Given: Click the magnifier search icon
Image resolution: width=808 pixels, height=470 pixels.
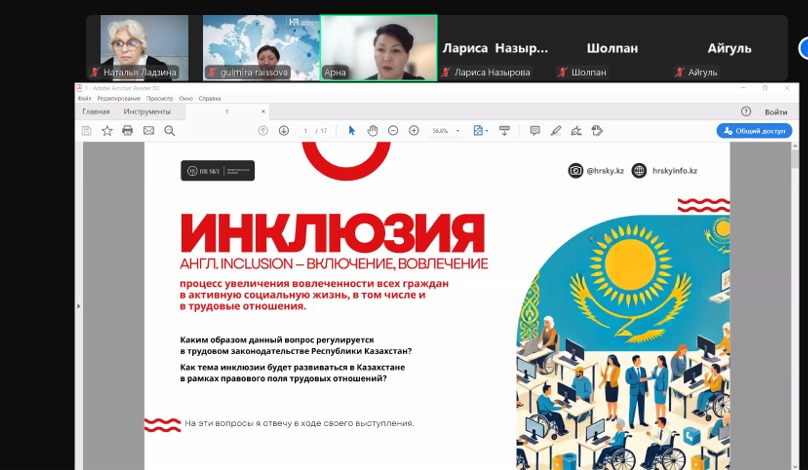Looking at the screenshot, I should pos(169,130).
